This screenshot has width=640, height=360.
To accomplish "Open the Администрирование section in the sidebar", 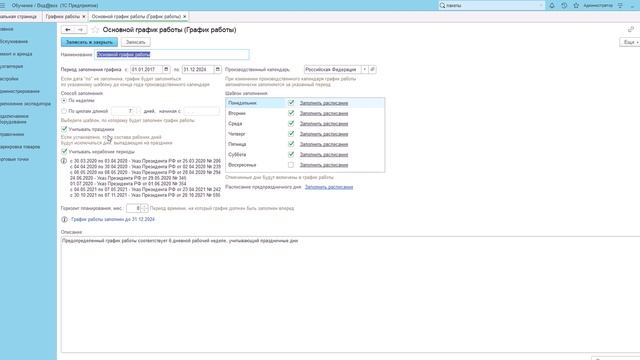I will (x=20, y=91).
